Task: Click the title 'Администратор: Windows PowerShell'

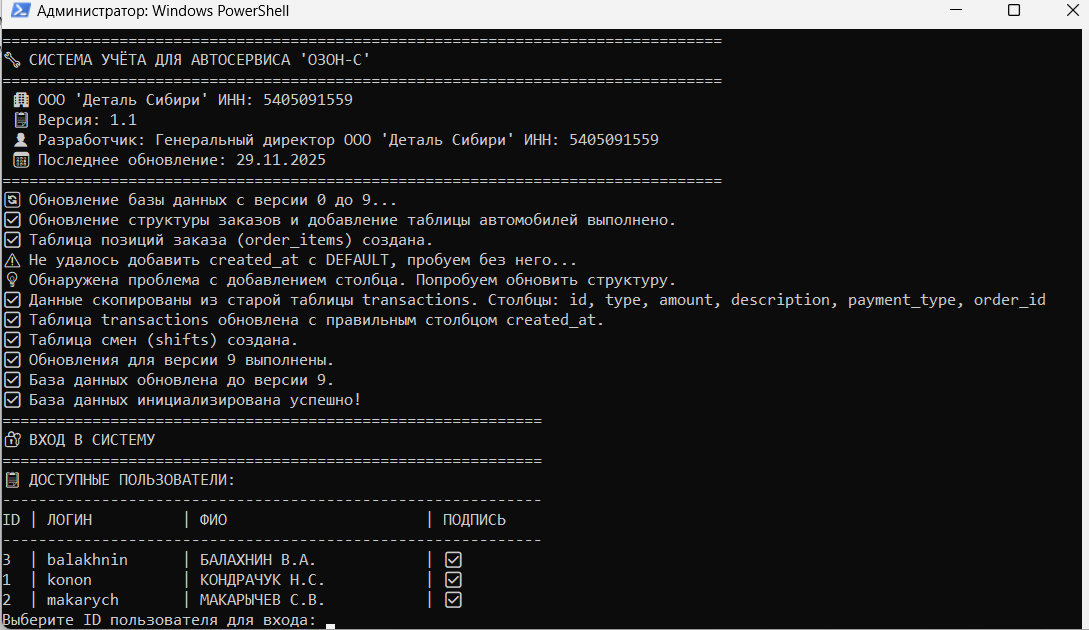Action: [x=163, y=11]
